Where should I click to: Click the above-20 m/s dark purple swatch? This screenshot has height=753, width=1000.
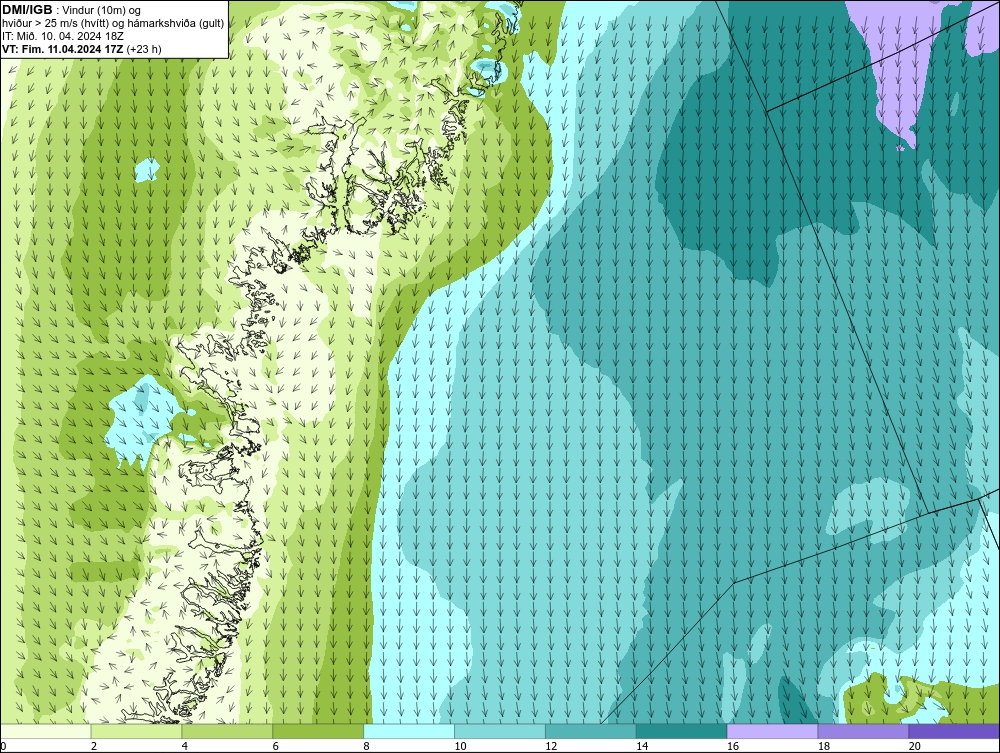coord(954,731)
